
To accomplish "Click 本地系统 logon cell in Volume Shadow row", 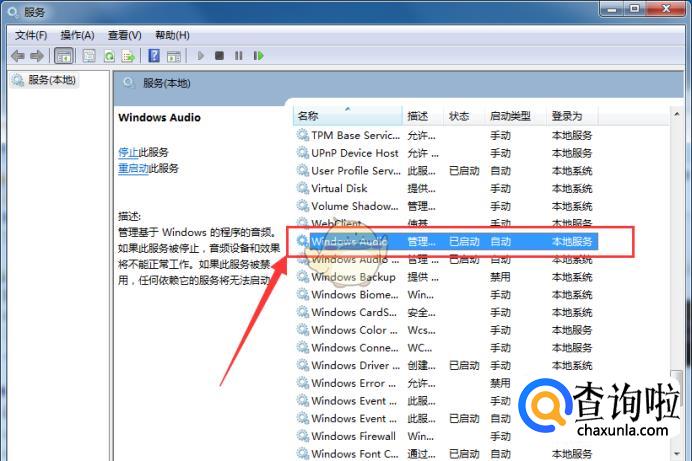I will point(572,206).
